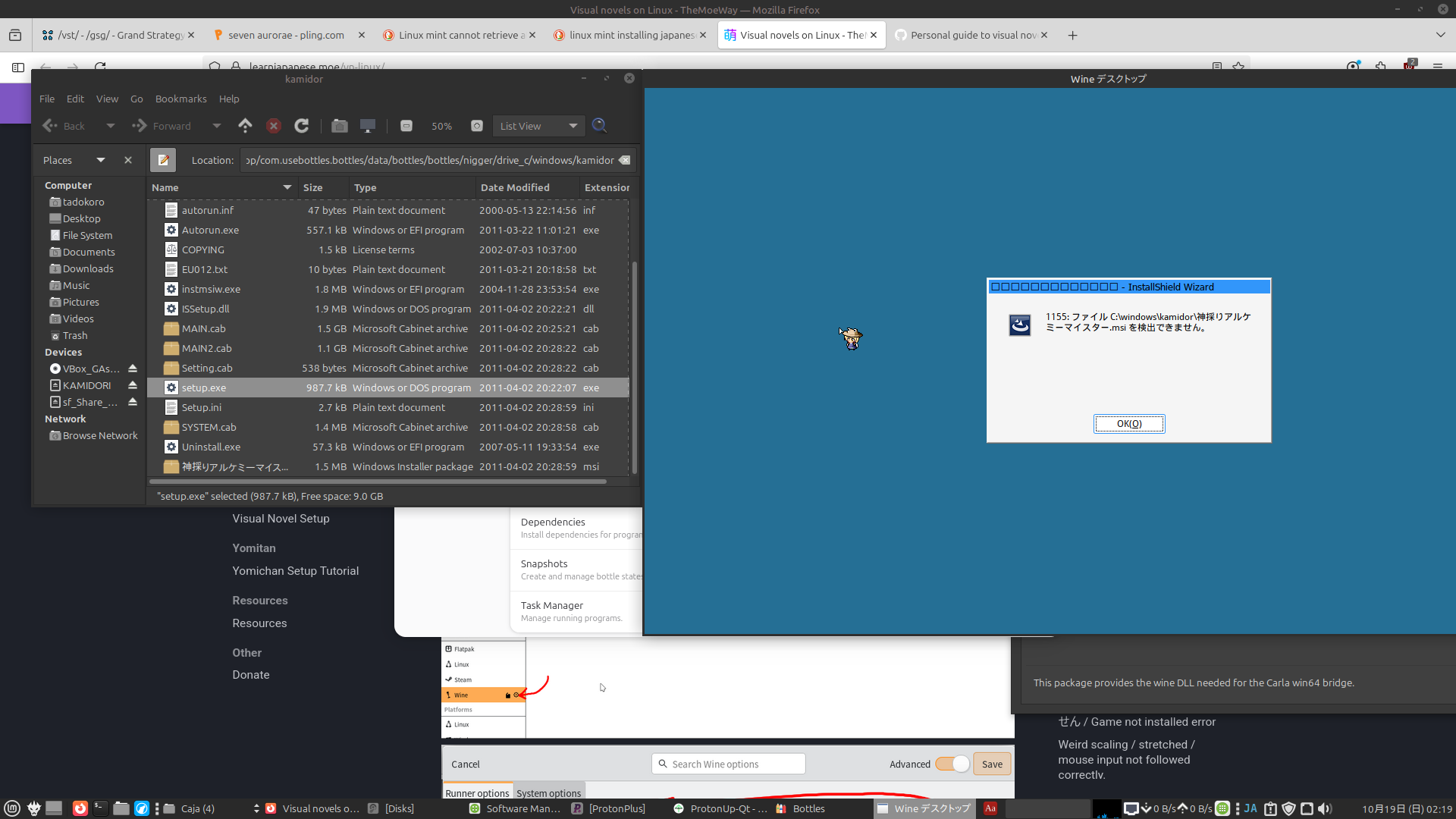Zoom out the file list
The height and width of the screenshot is (819, 1456).
point(406,126)
